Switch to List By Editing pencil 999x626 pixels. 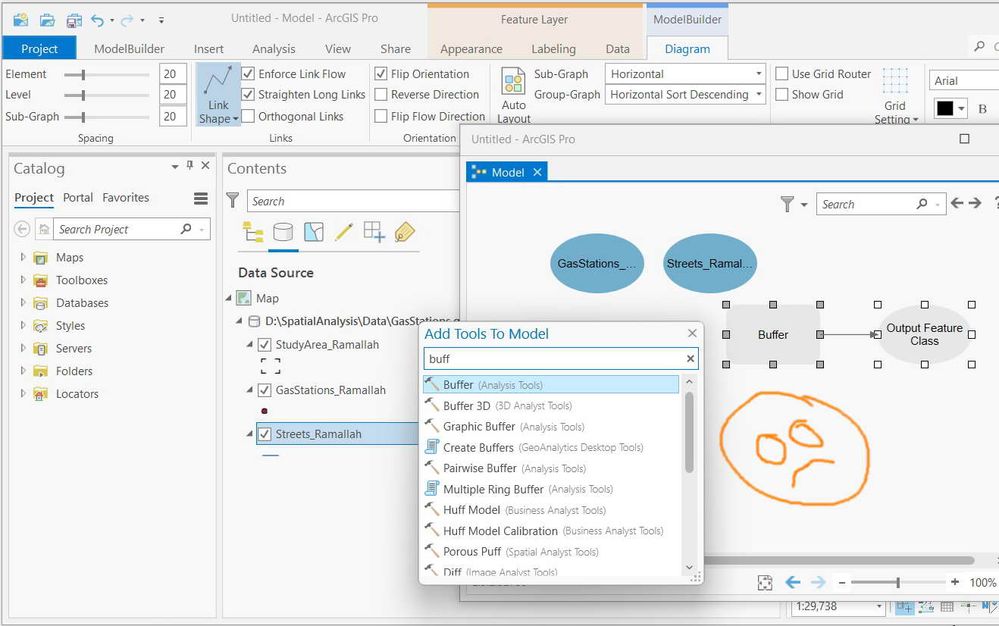(344, 232)
